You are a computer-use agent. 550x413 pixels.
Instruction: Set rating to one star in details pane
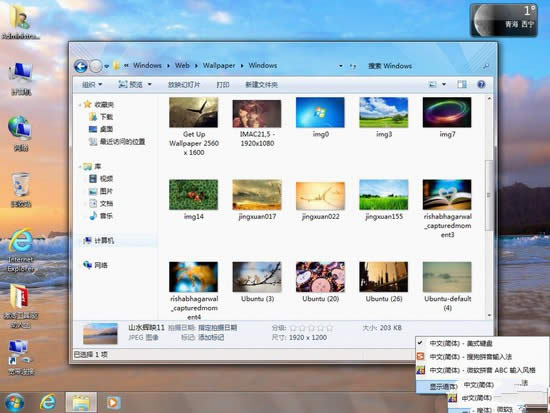(293, 328)
